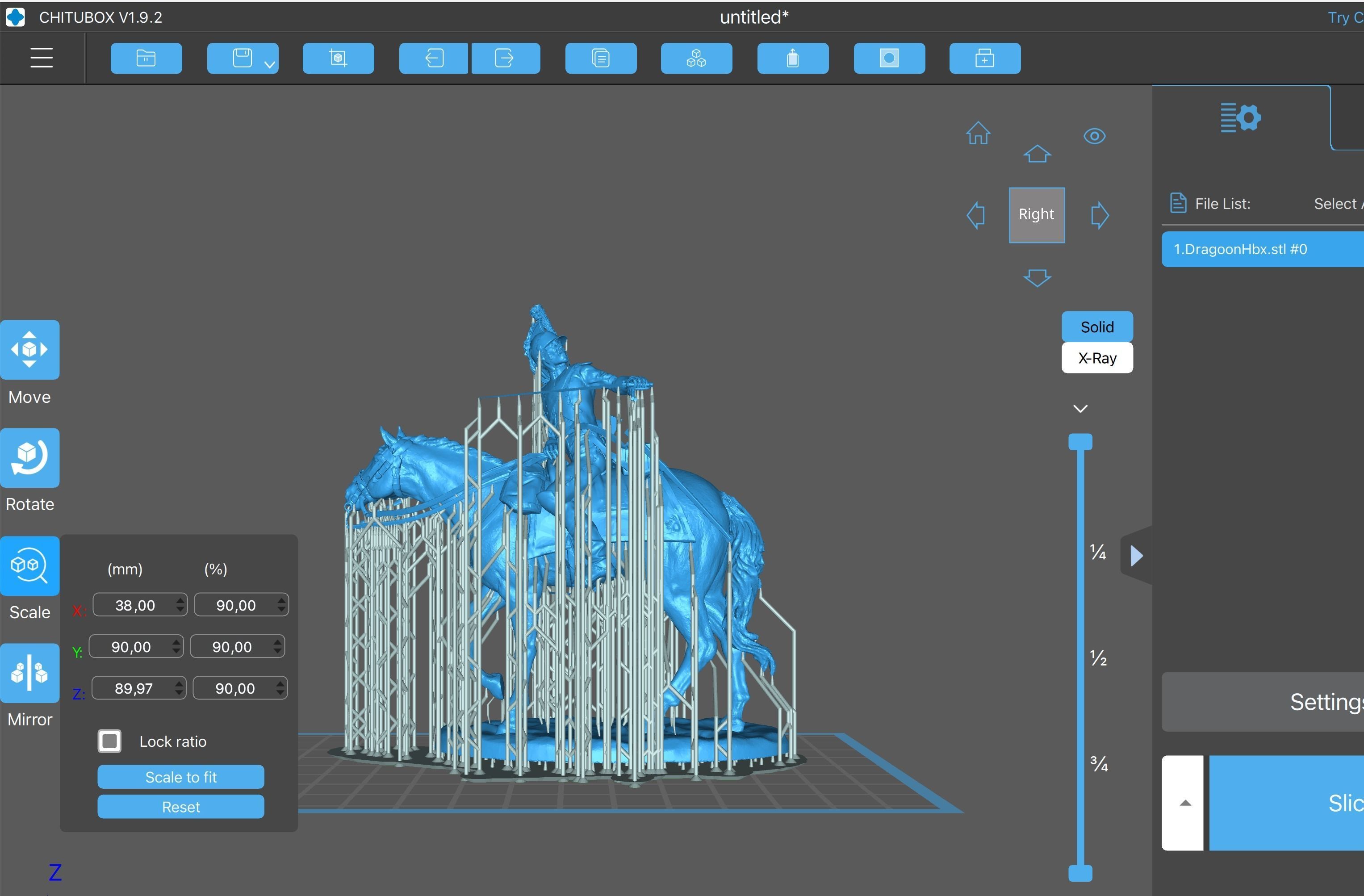Select the Move tool
Image resolution: width=1364 pixels, height=896 pixels.
[30, 350]
